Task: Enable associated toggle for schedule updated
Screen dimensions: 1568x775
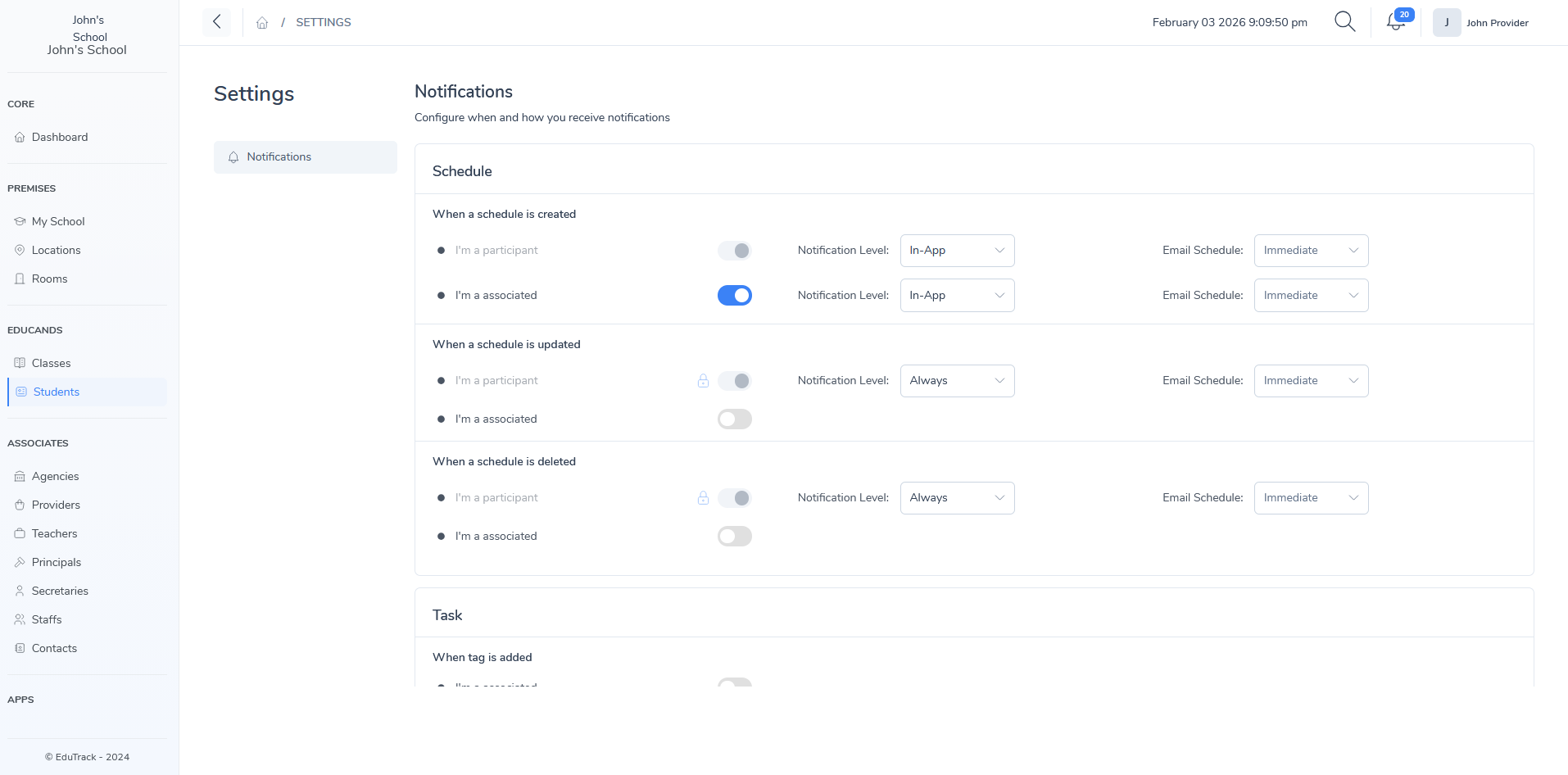Action: click(x=734, y=419)
